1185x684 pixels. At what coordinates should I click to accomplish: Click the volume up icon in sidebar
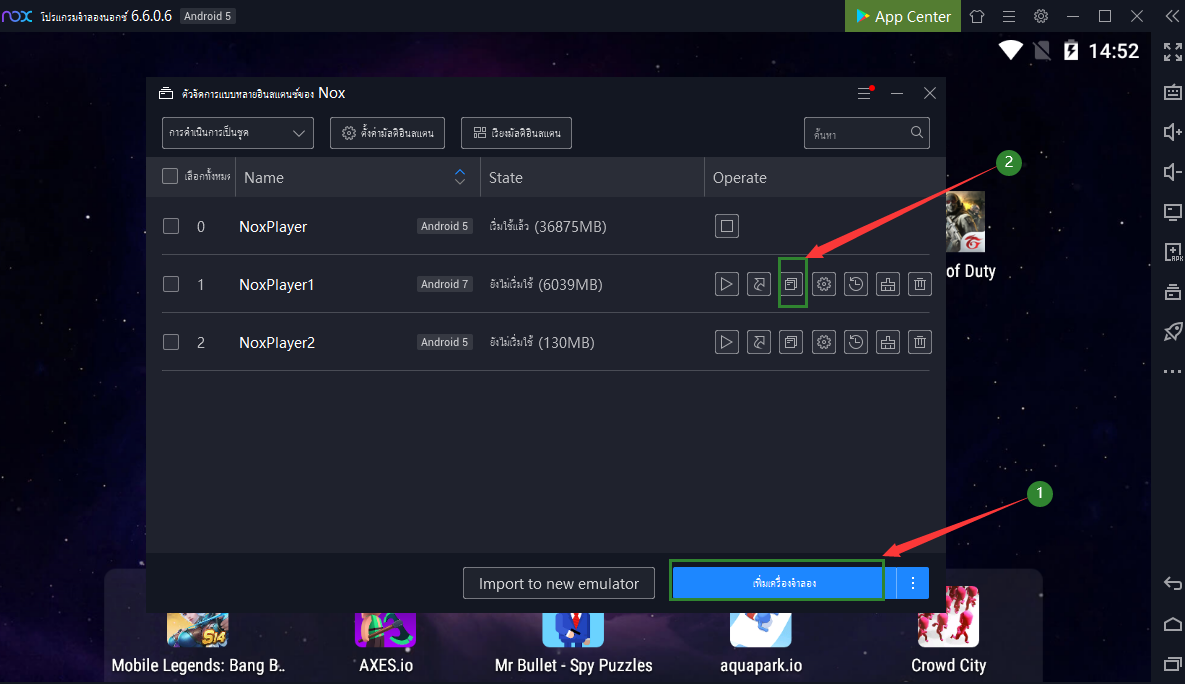1173,132
